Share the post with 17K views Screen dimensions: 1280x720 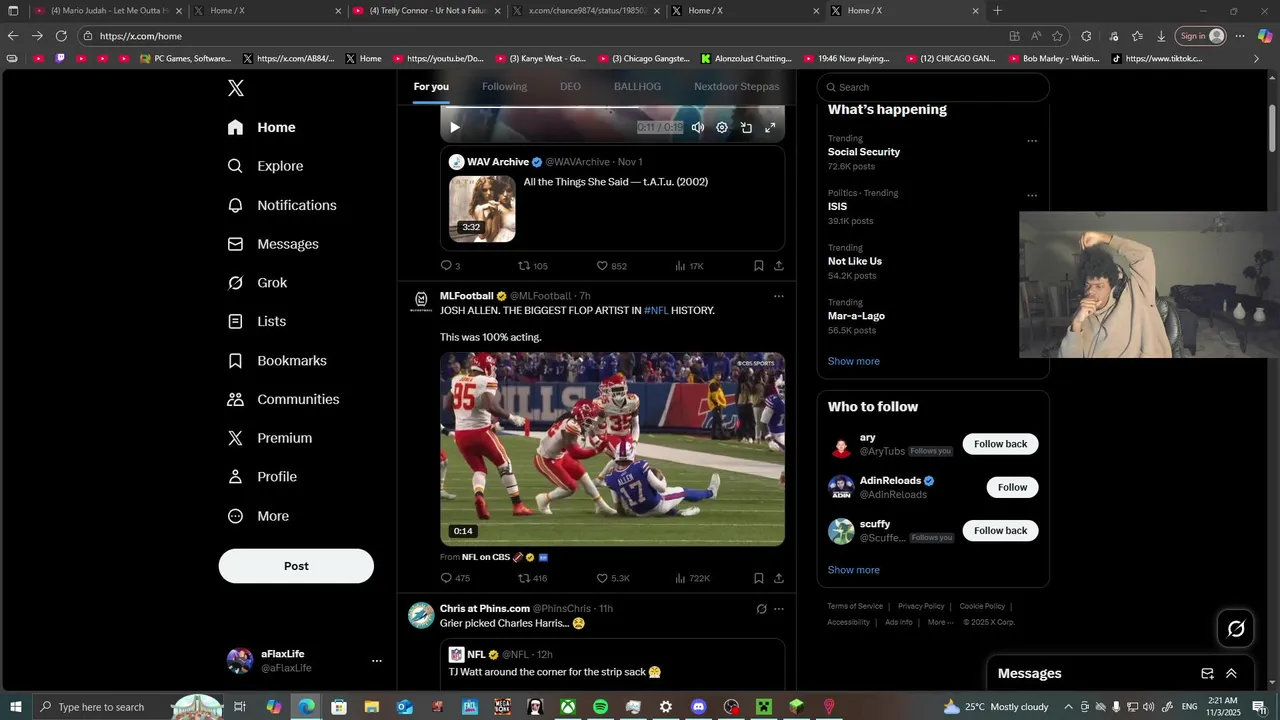click(x=778, y=266)
